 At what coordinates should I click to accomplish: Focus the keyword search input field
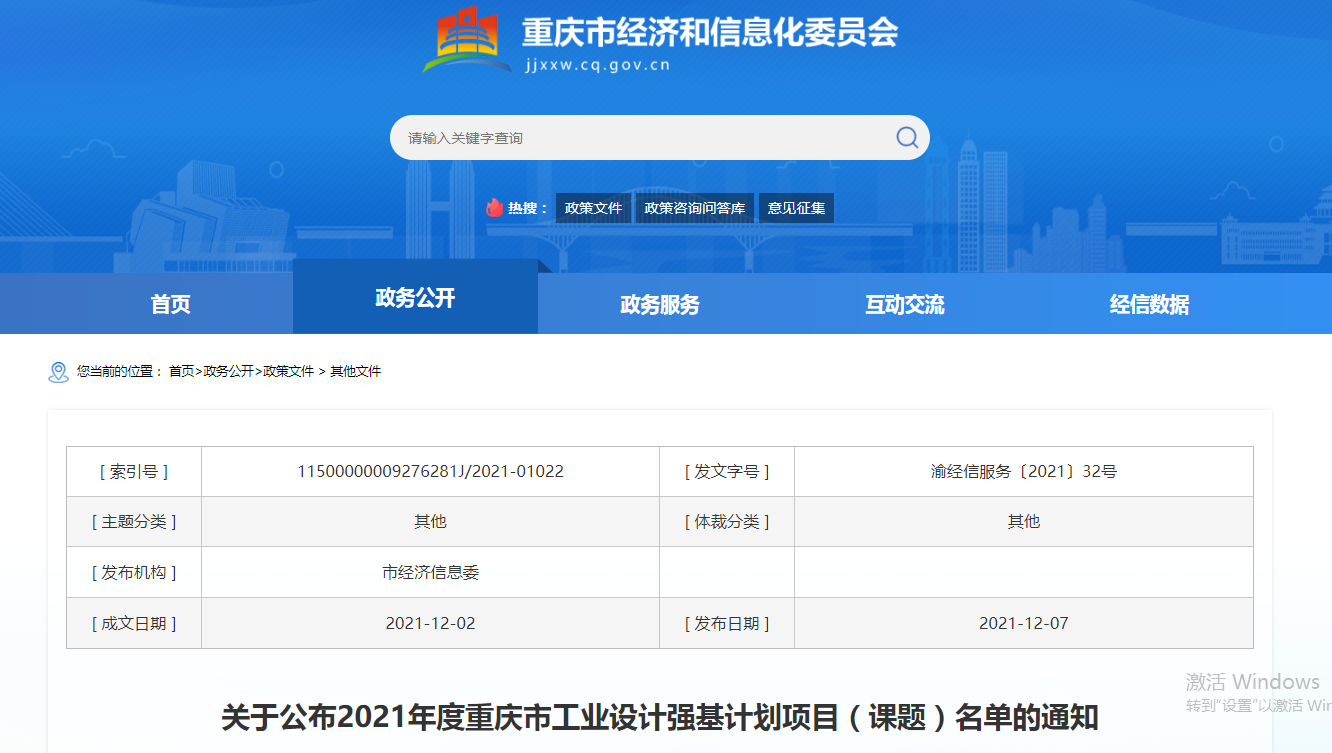640,138
